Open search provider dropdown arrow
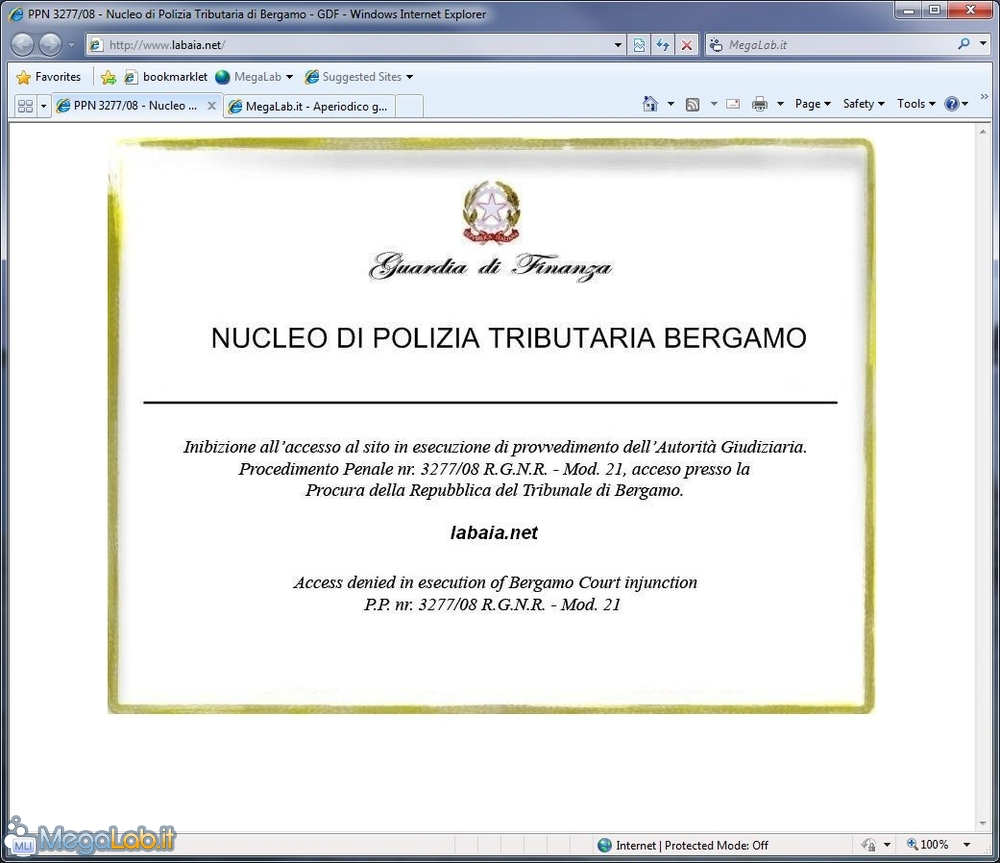The width and height of the screenshot is (1000, 863). (983, 44)
